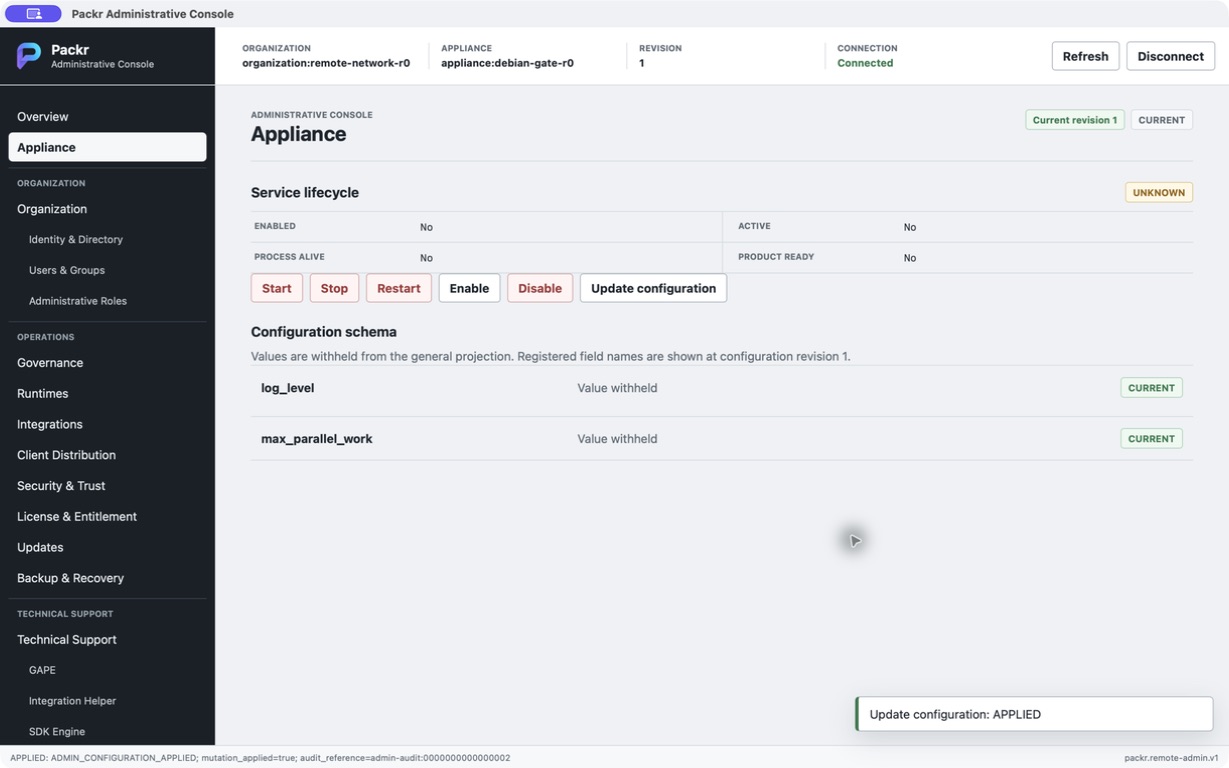
Task: Select the max_parallel_work field name
Action: [x=317, y=439]
